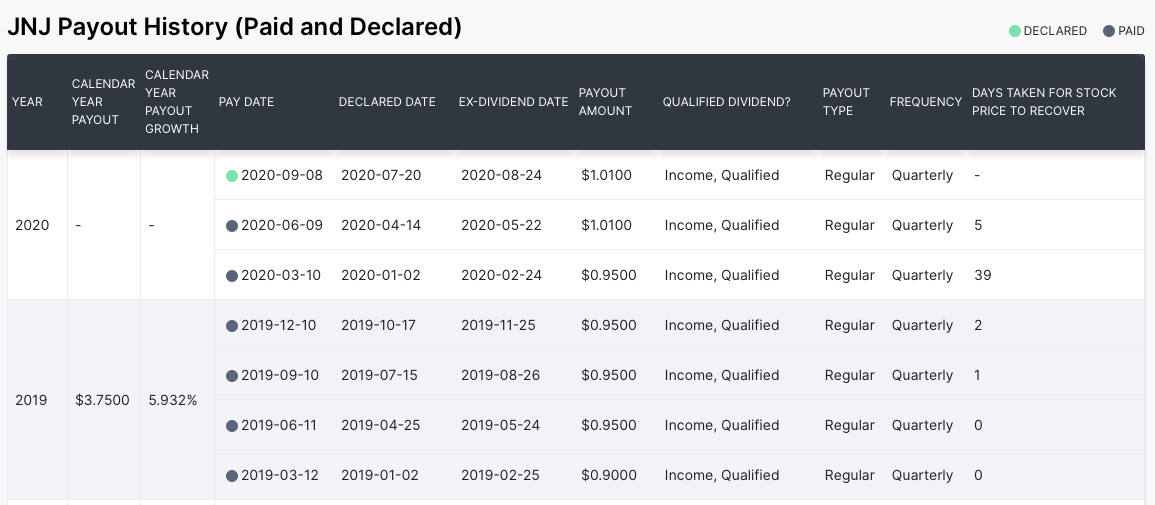Click the gray Paid legend dot
Screen dimensions: 1155x505
[x=1109, y=31]
